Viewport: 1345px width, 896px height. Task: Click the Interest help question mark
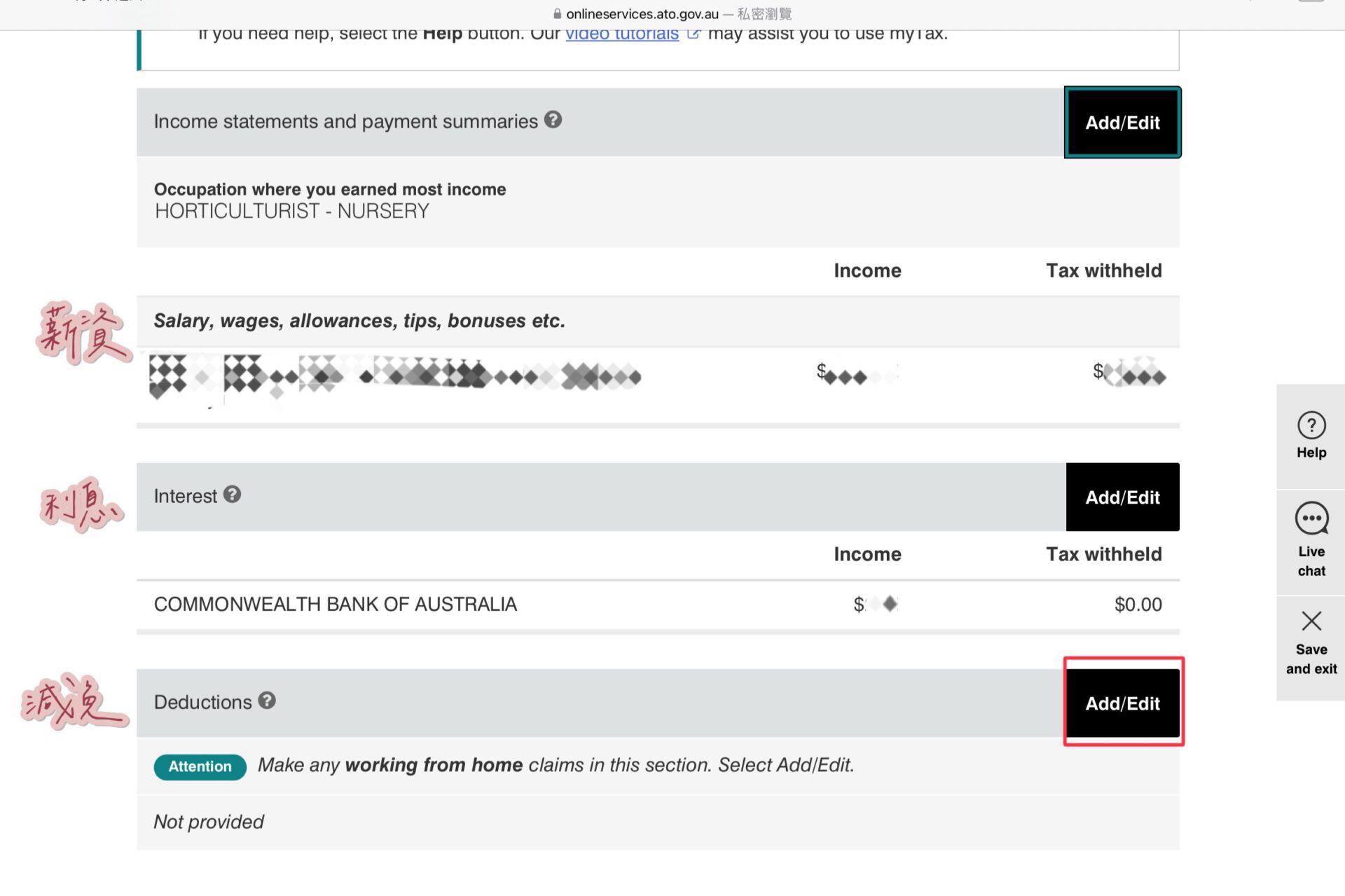(232, 495)
